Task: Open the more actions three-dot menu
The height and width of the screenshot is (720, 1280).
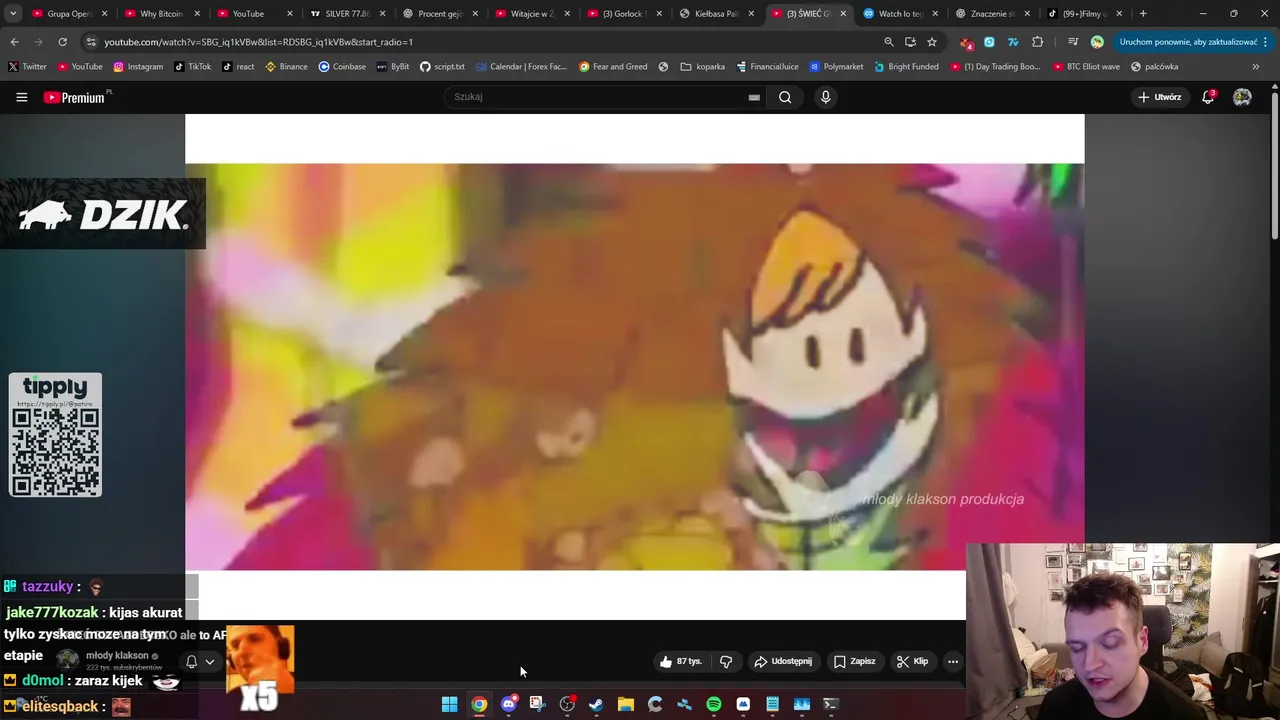Action: pos(953,661)
